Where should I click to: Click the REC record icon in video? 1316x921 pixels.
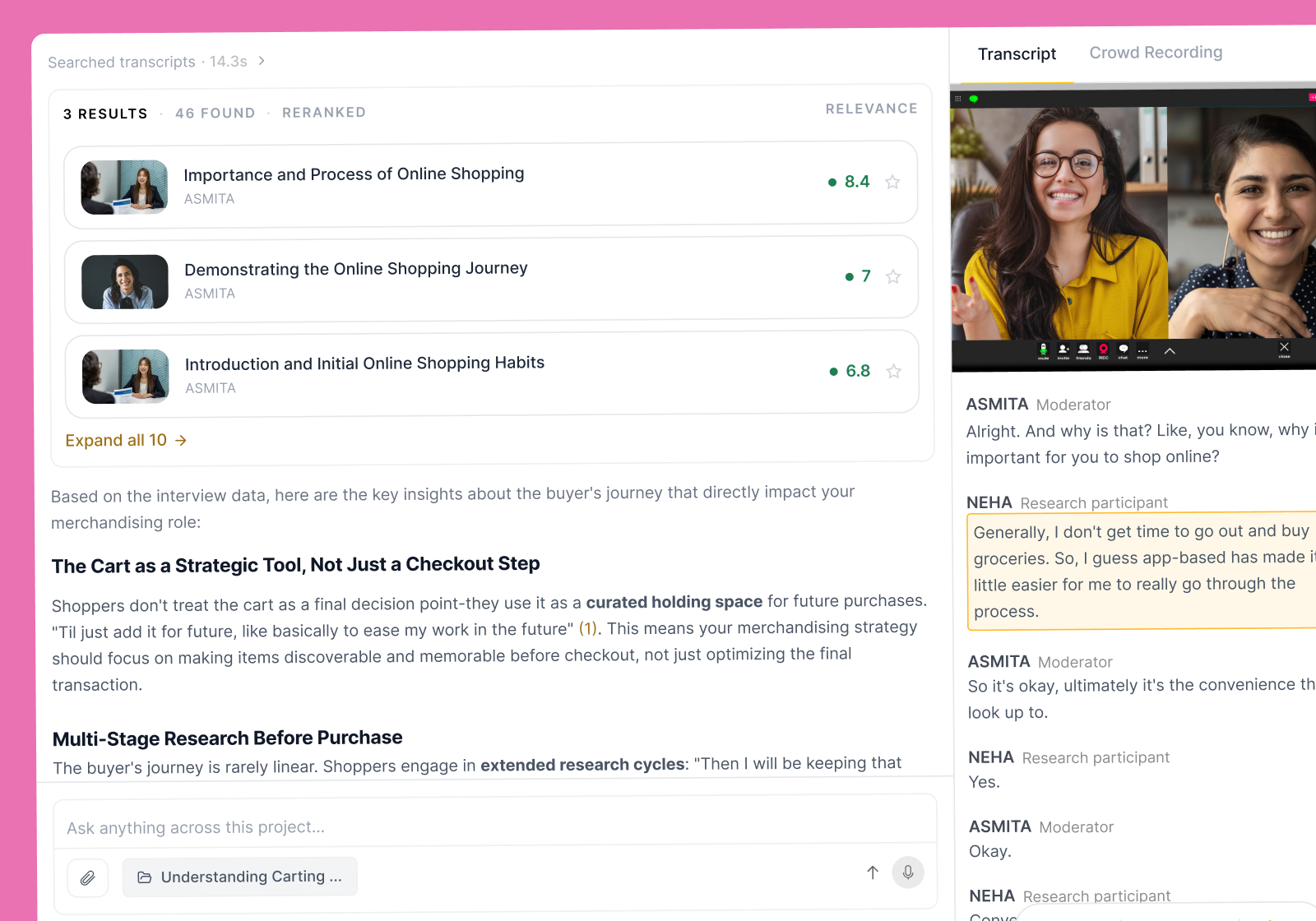pyautogui.click(x=1104, y=350)
